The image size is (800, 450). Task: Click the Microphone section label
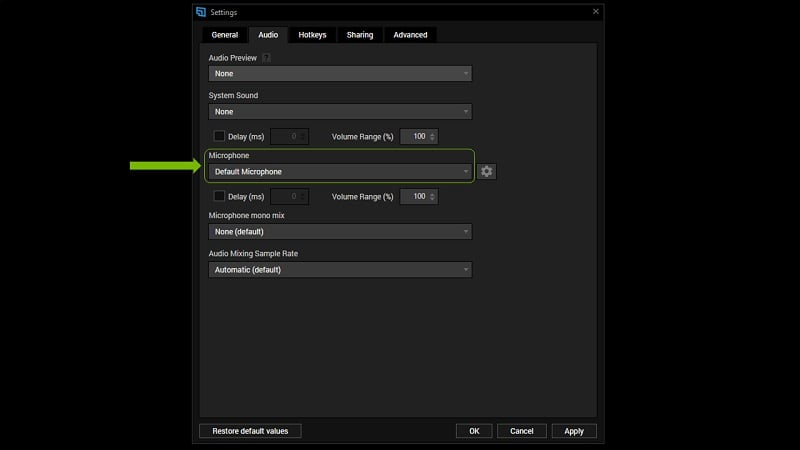point(229,155)
